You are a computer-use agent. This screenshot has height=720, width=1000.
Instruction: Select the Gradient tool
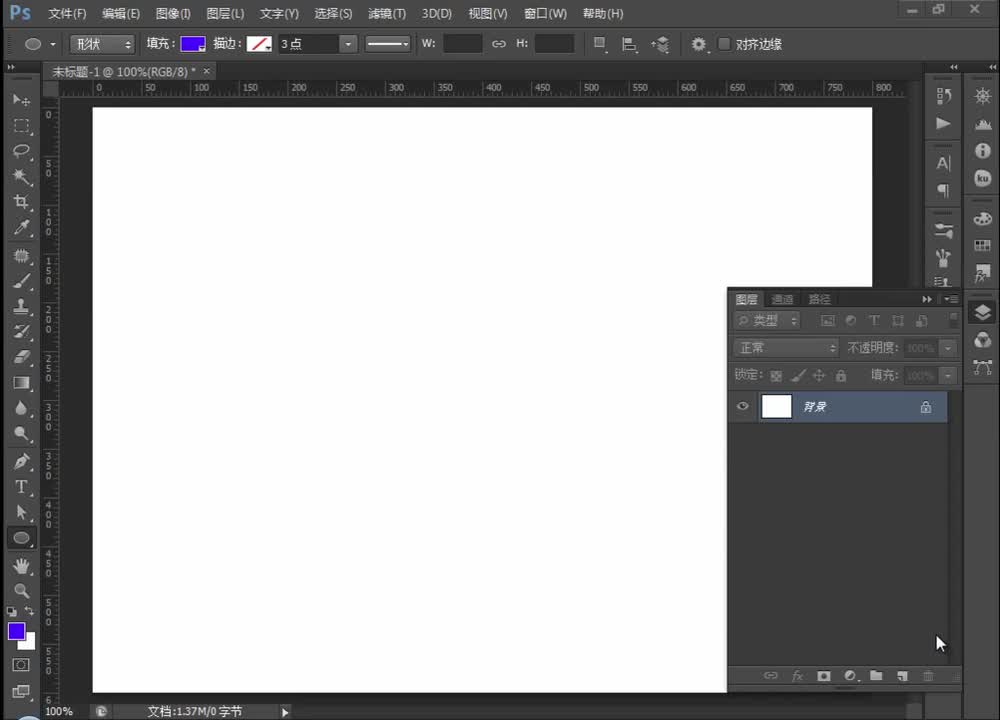pos(21,383)
